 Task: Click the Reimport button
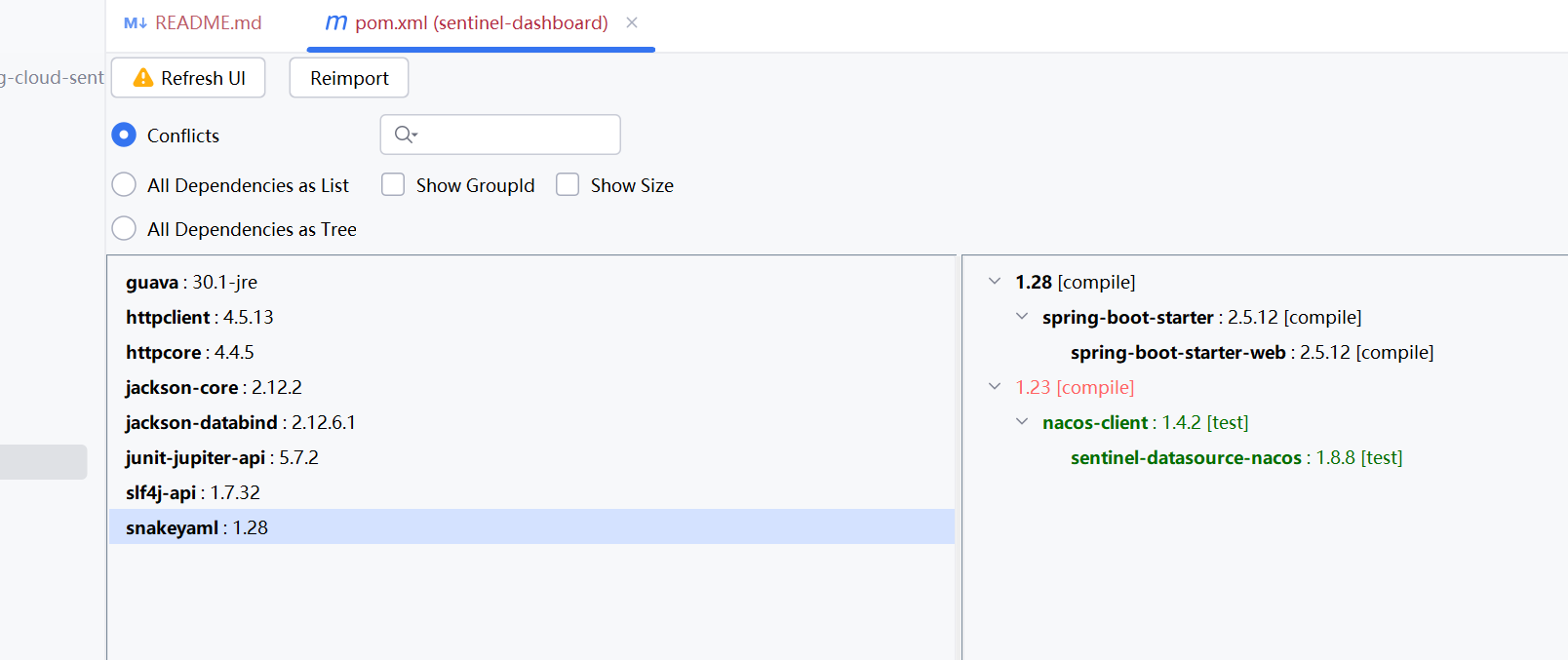click(x=349, y=78)
